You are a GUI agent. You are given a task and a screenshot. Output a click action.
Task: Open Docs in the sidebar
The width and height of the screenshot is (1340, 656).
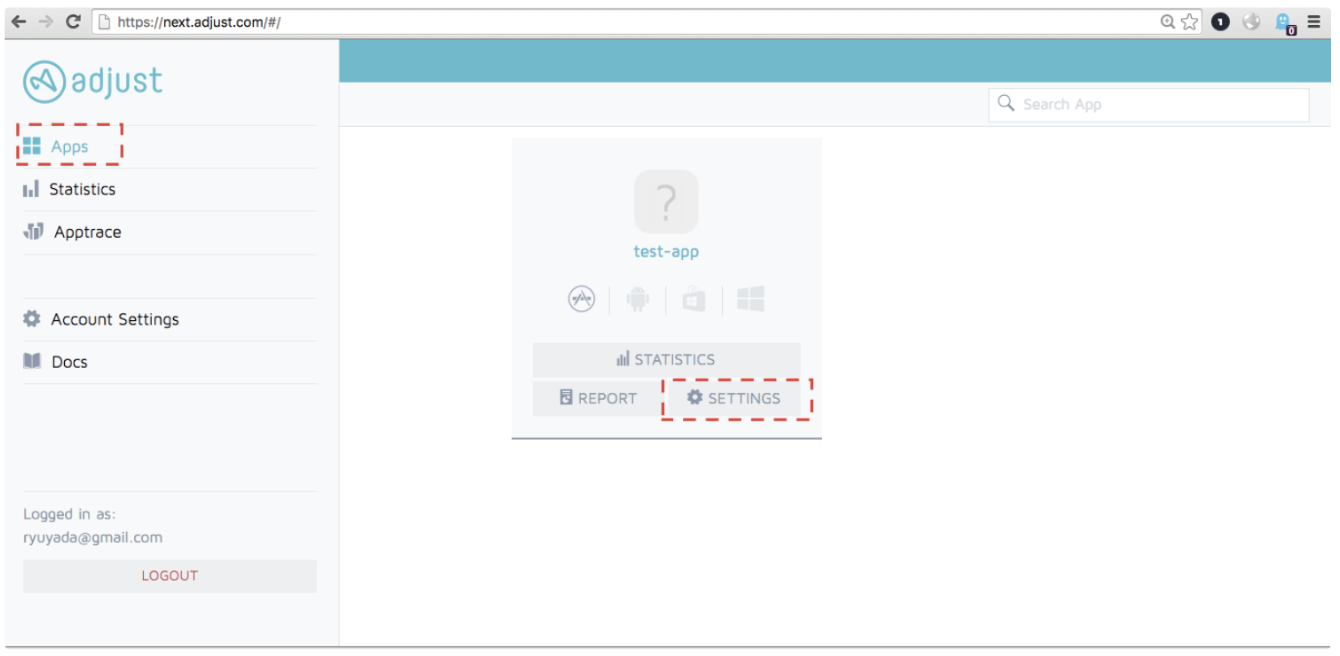pyautogui.click(x=69, y=362)
